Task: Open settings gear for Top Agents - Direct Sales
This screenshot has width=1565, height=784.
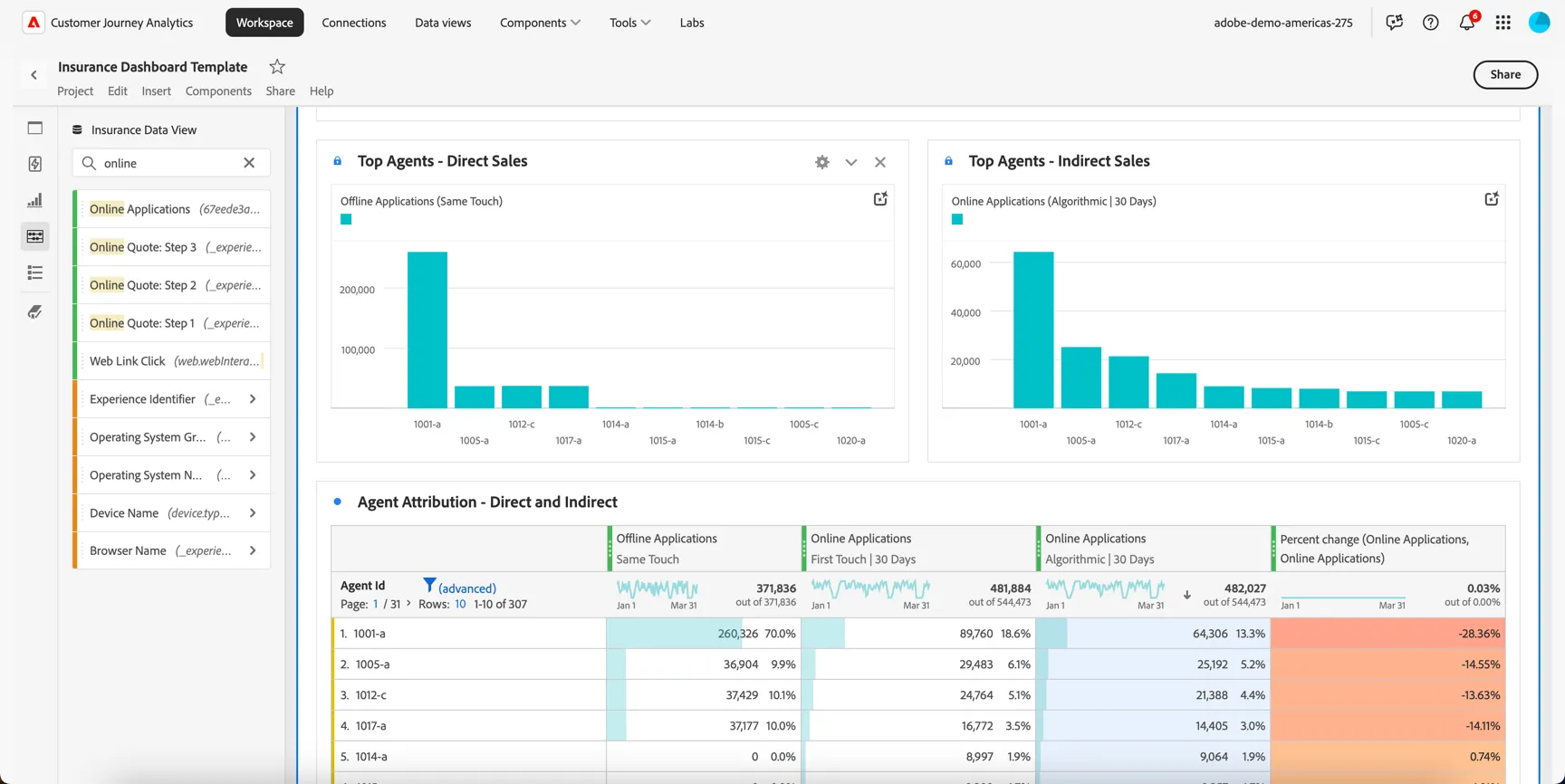Action: [822, 162]
